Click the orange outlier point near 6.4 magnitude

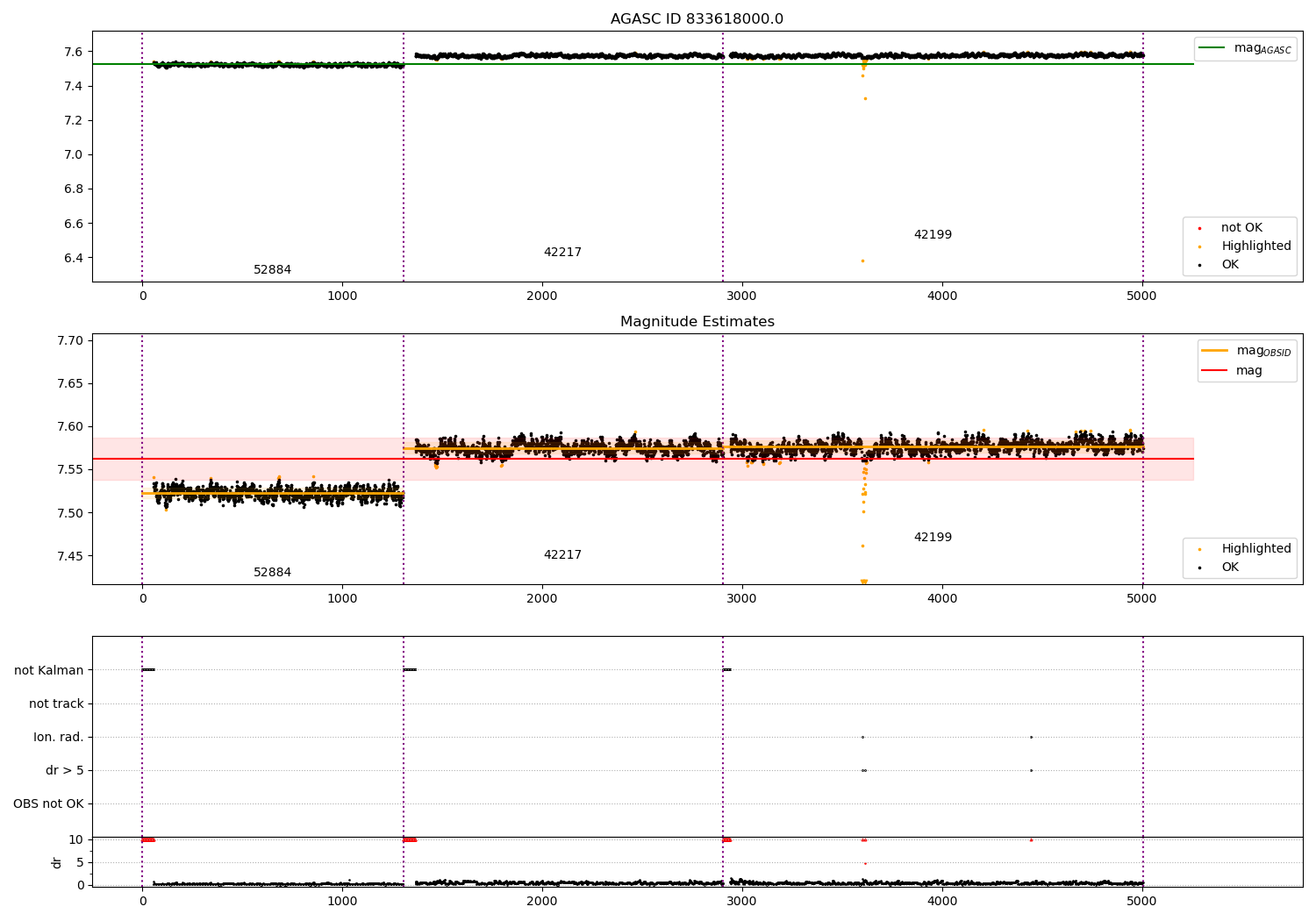tap(862, 261)
